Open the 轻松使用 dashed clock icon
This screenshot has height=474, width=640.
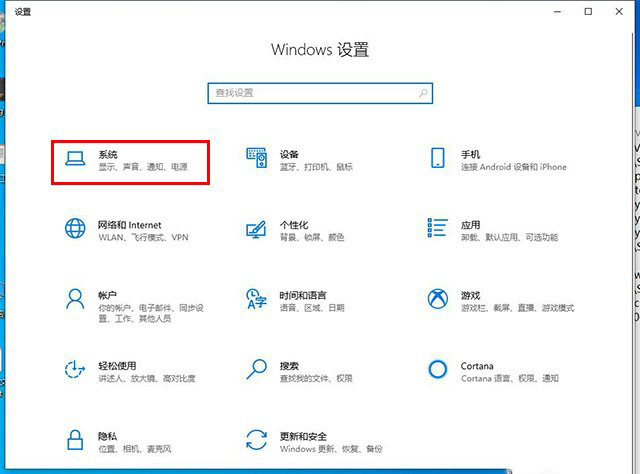[75, 369]
